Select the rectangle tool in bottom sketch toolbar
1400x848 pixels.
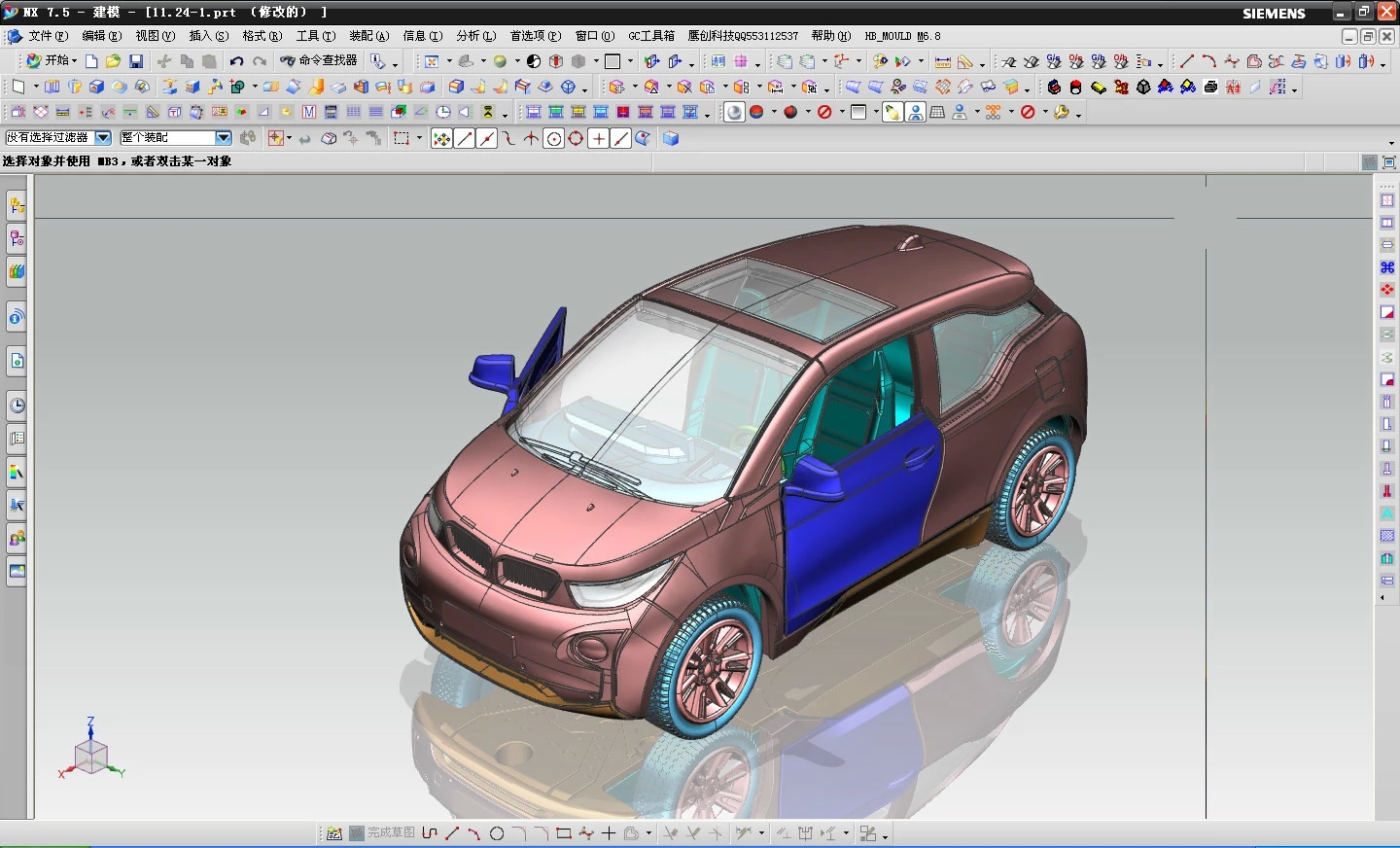pos(563,833)
